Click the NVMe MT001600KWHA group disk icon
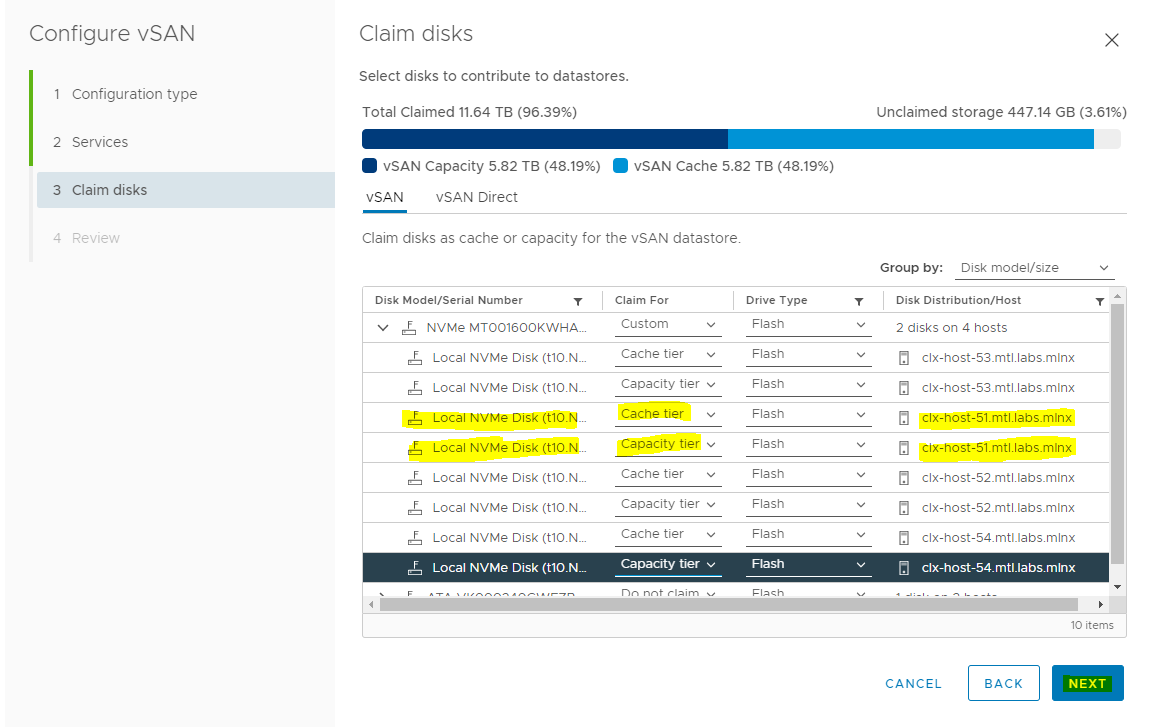Screen dimensions: 1155x727 (409, 328)
